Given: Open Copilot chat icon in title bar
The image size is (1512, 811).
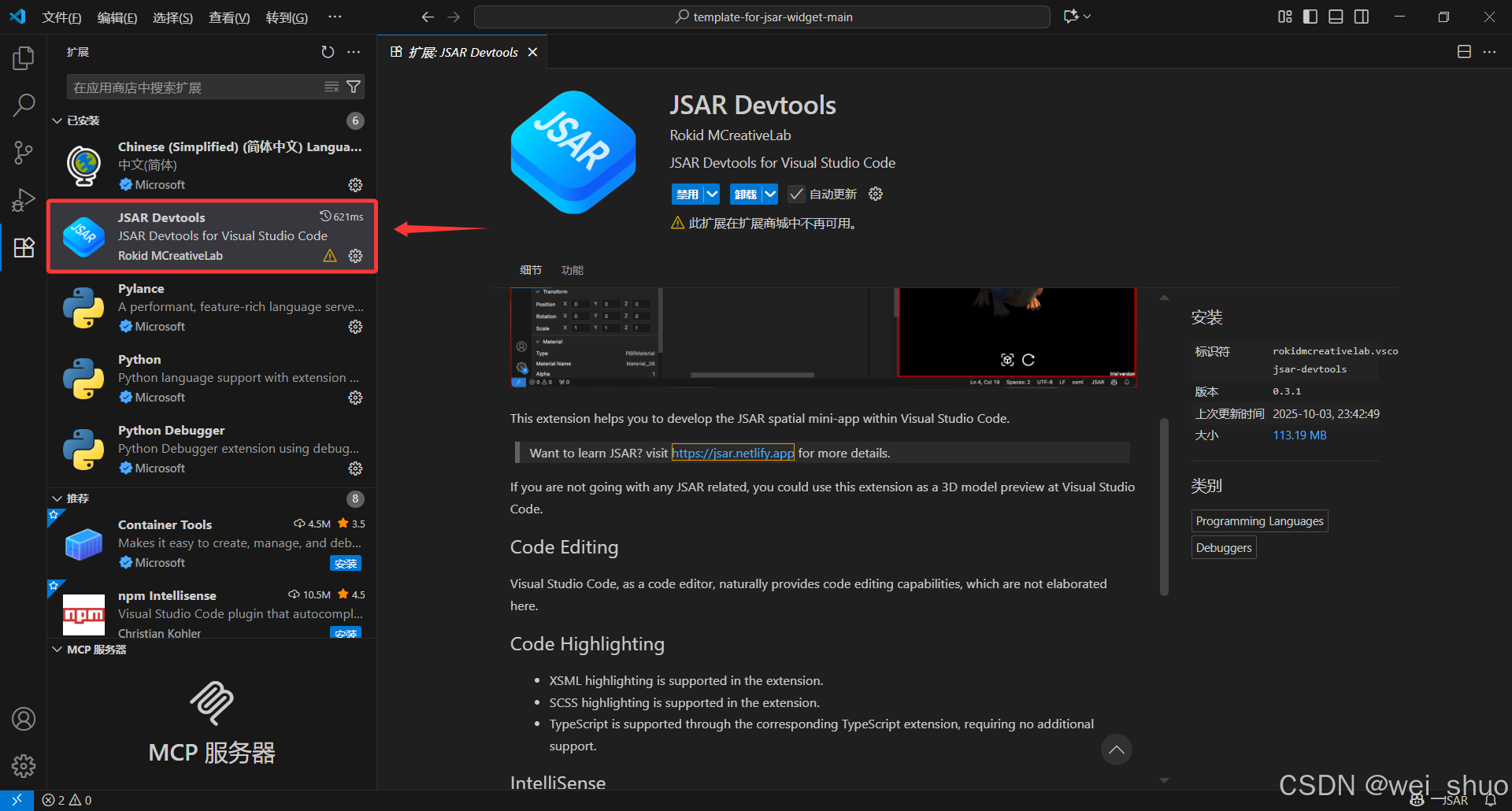Looking at the screenshot, I should (x=1070, y=17).
